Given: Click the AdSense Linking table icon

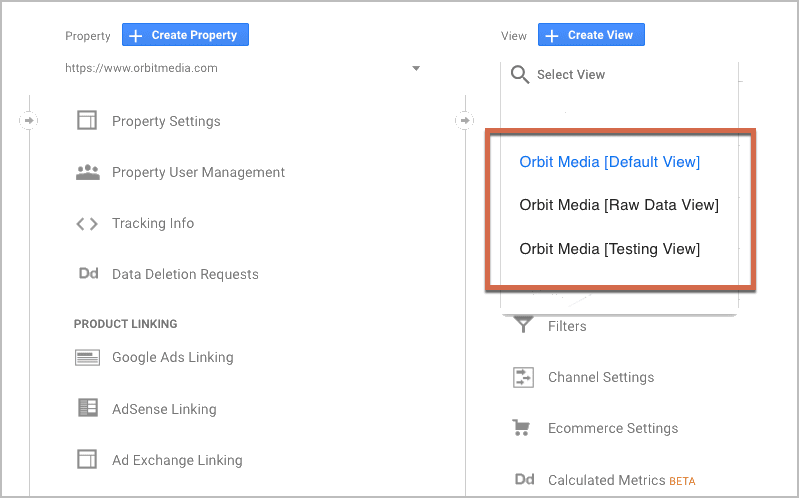Looking at the screenshot, I should (88, 408).
